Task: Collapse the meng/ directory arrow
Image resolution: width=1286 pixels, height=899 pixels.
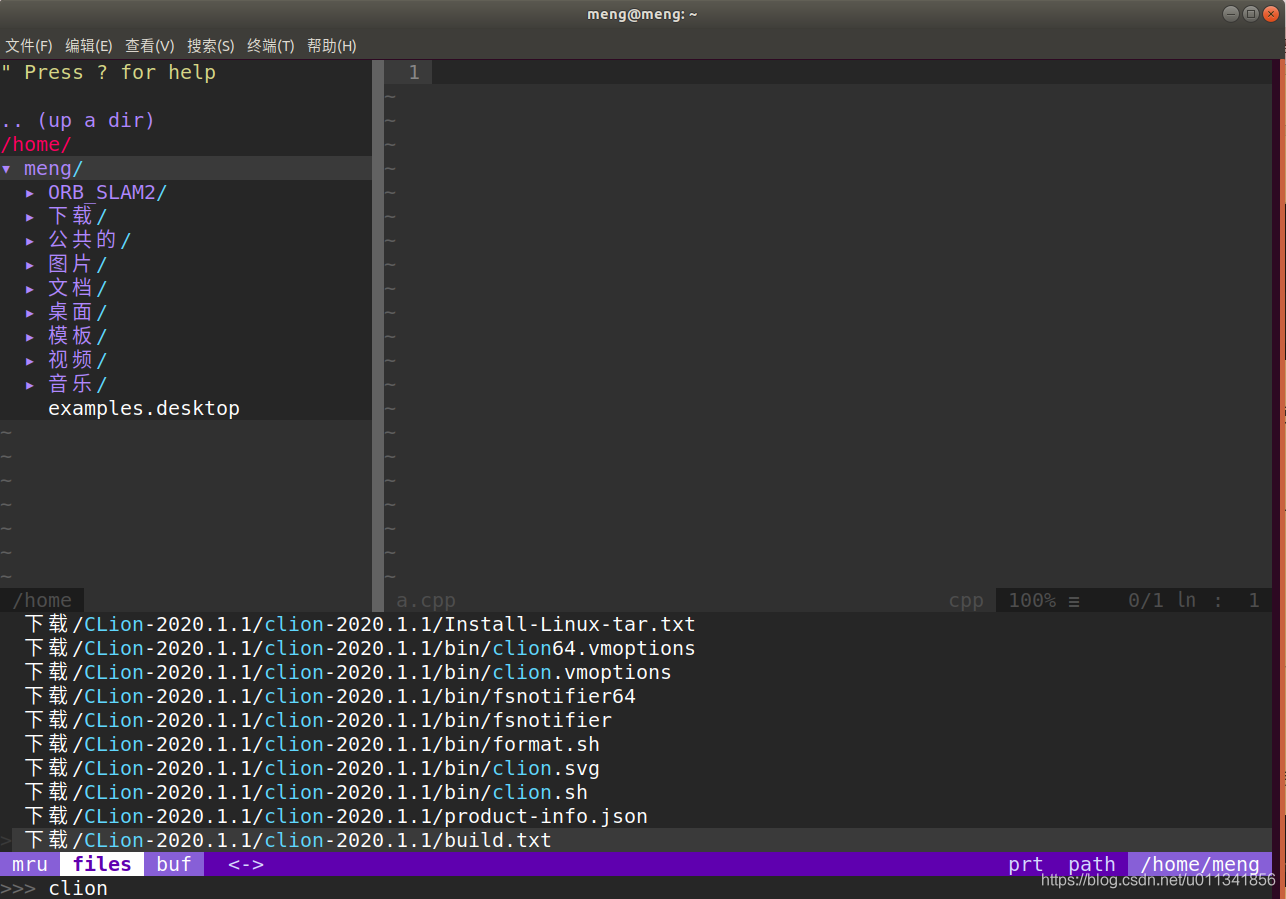Action: tap(6, 168)
